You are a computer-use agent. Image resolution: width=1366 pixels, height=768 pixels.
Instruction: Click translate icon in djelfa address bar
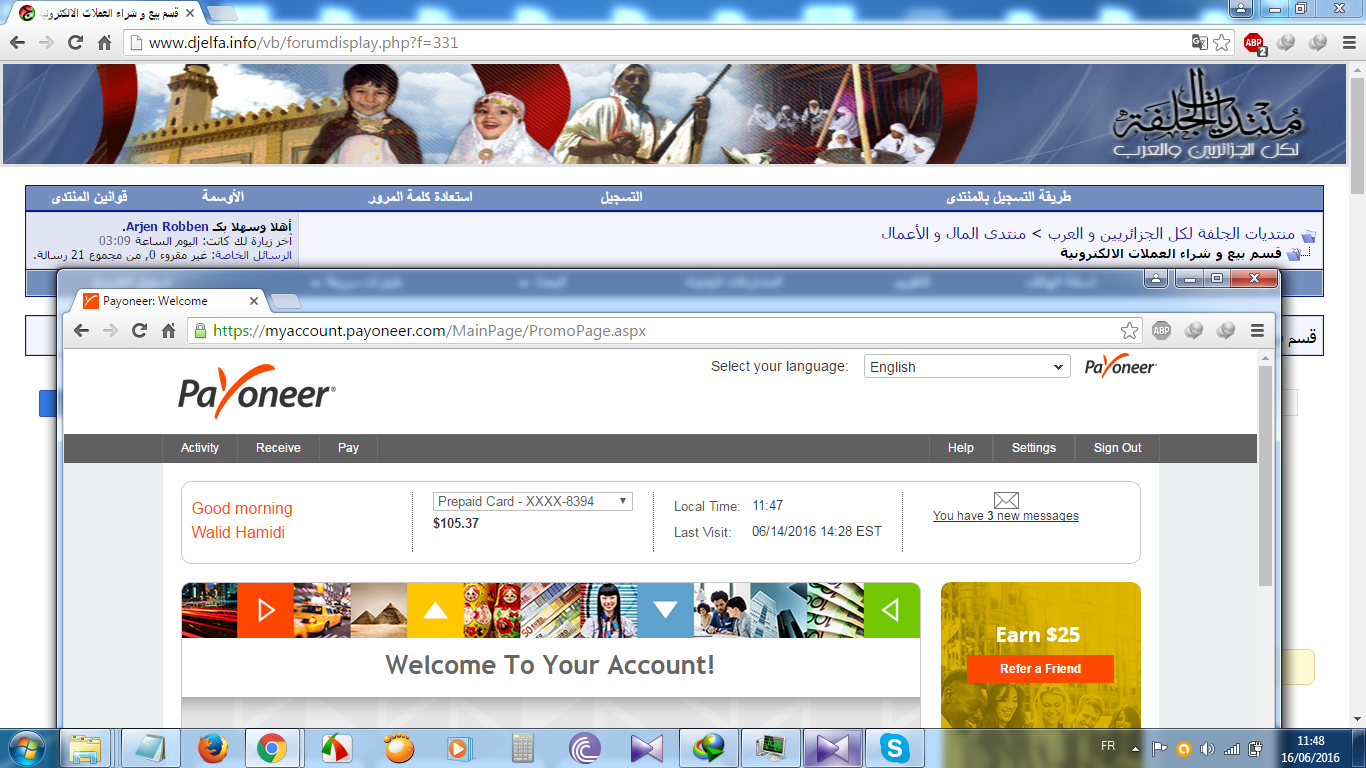click(x=1199, y=42)
